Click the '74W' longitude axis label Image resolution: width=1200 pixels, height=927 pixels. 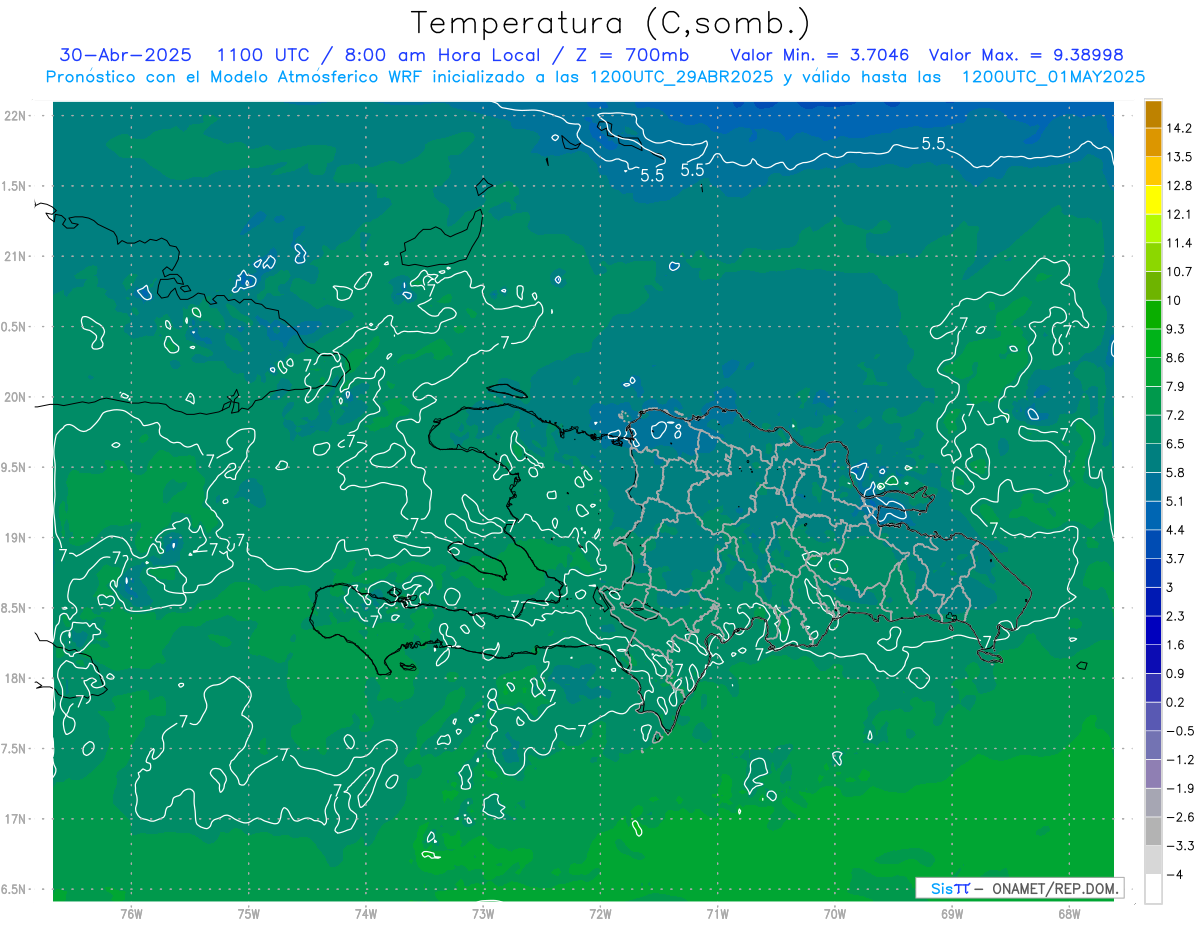coord(366,914)
